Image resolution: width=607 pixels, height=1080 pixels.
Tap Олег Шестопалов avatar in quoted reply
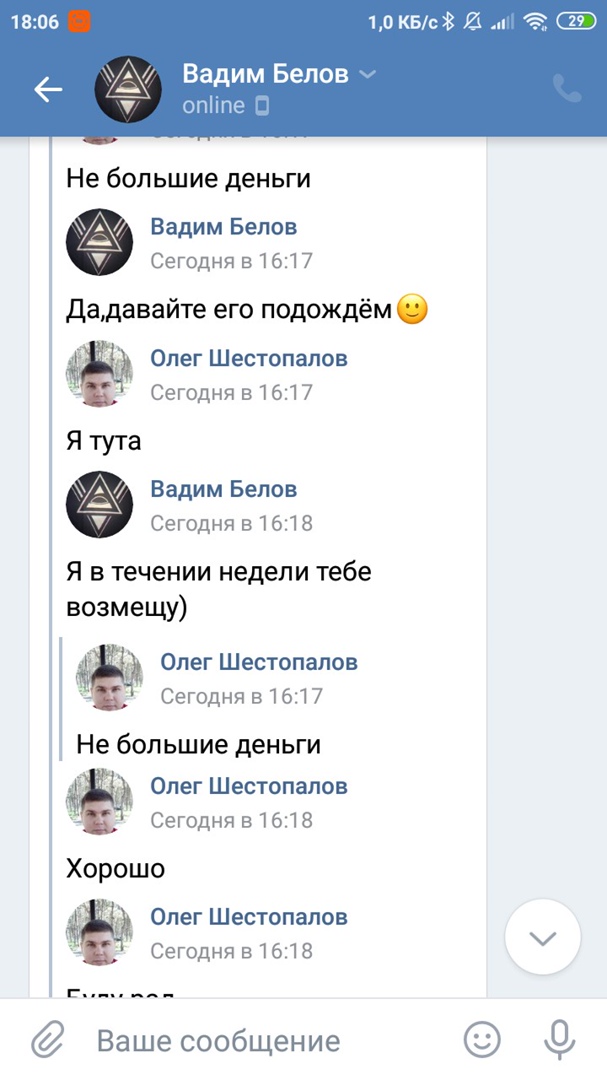click(x=110, y=677)
